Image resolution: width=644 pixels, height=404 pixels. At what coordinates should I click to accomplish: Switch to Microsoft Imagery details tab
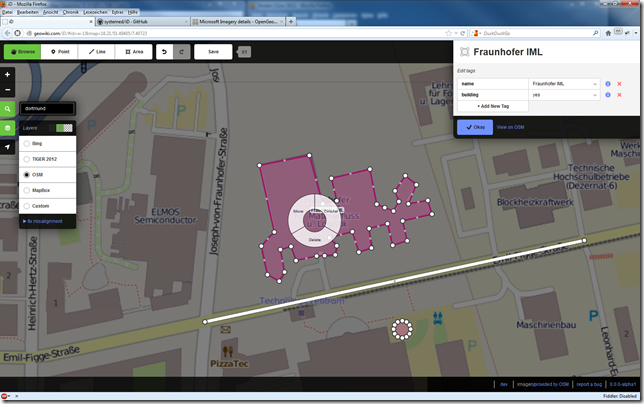[238, 22]
